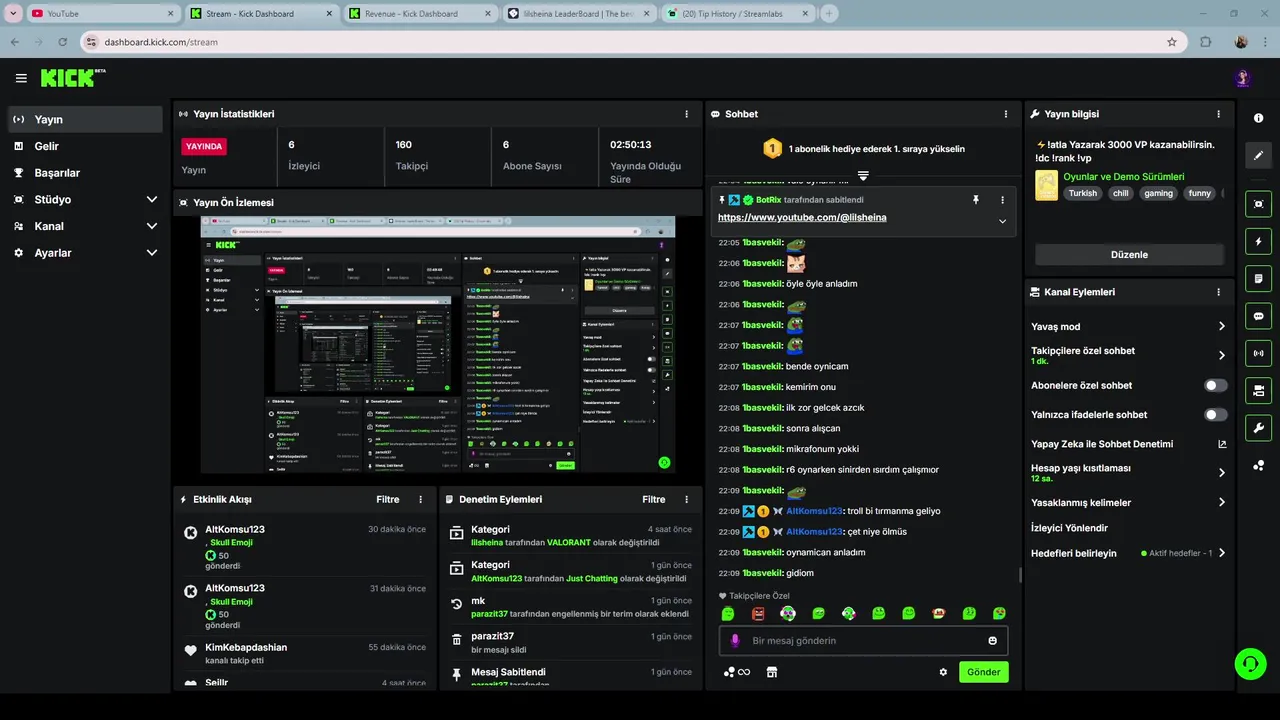Screen dimensions: 1280x720
Task: Open Takipçilere özel sohbet settings arrow
Action: [x=1222, y=355]
